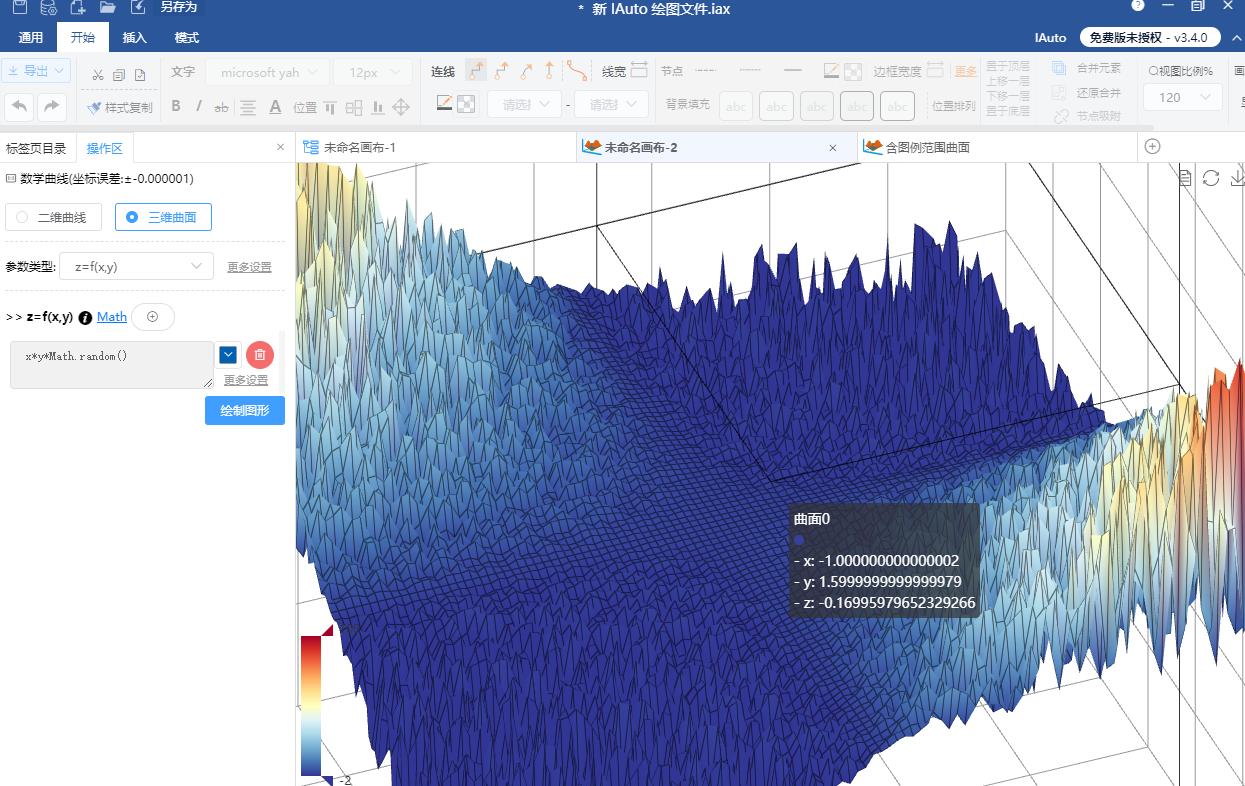Open the folder icon in the title bar
1245x786 pixels.
click(x=107, y=7)
